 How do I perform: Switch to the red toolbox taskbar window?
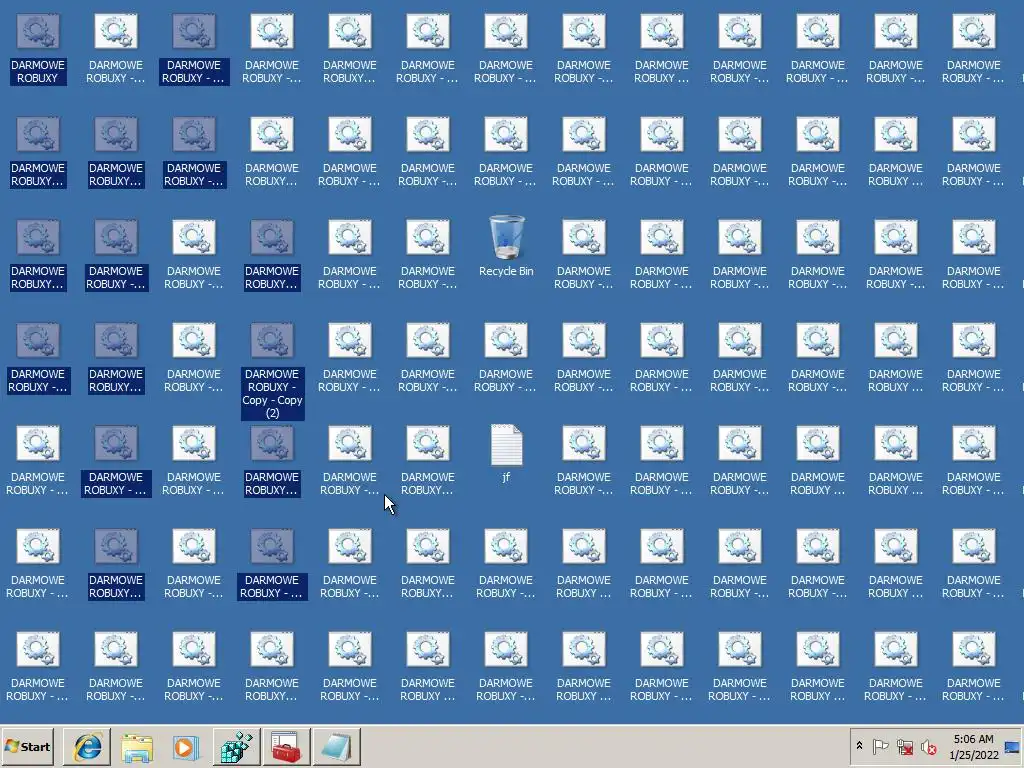286,746
